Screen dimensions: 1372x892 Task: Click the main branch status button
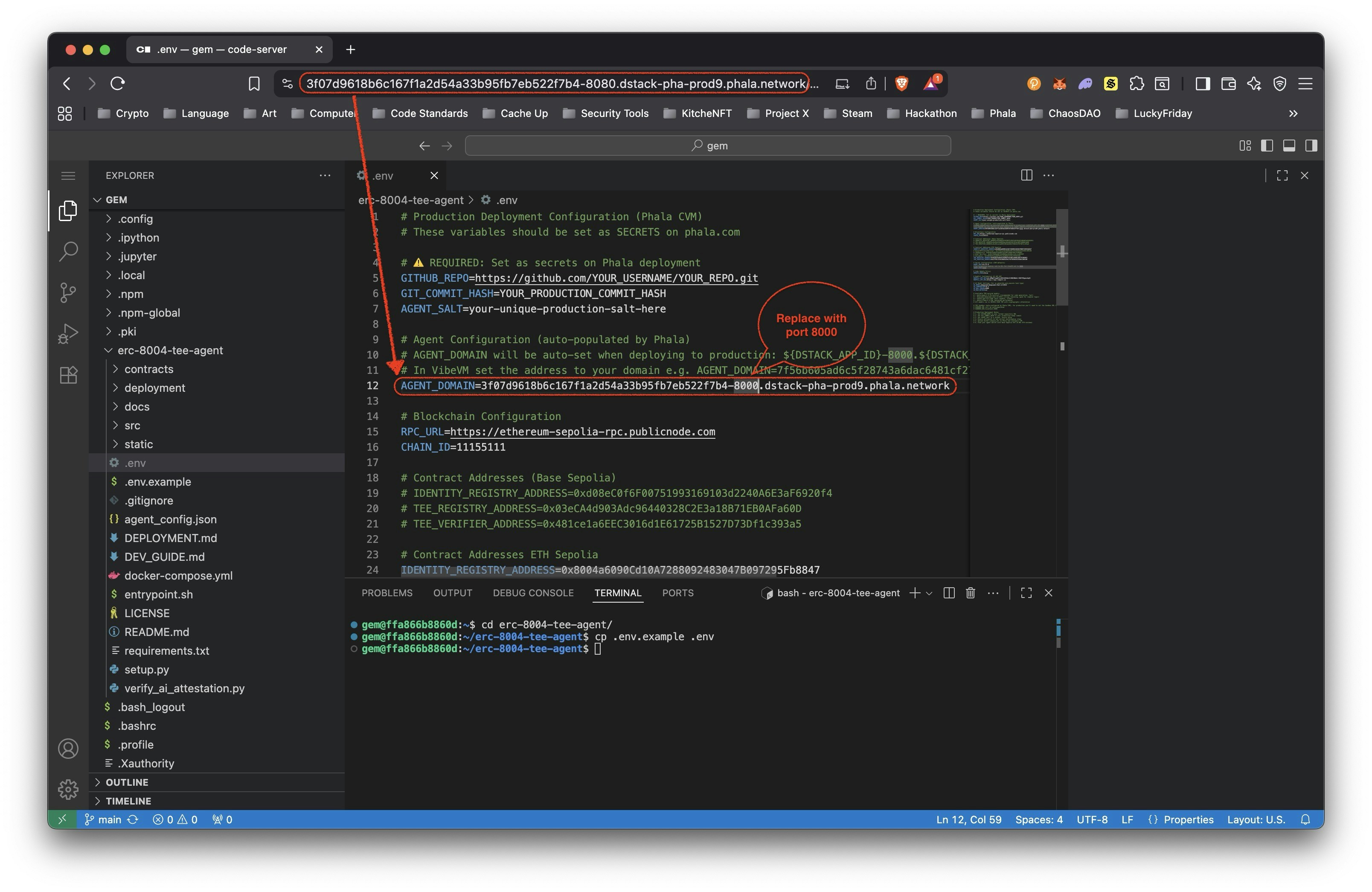[x=104, y=819]
